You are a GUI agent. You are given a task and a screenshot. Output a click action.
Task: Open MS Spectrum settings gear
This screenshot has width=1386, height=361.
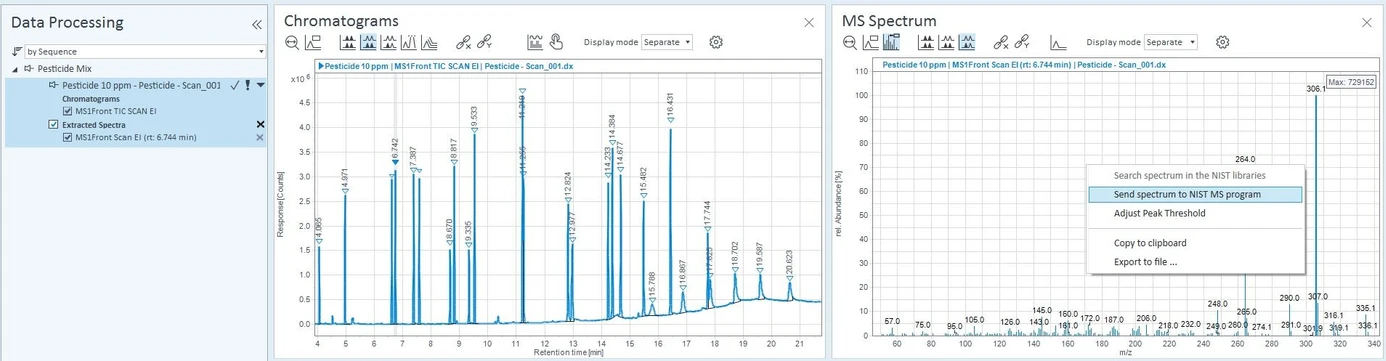point(1222,42)
